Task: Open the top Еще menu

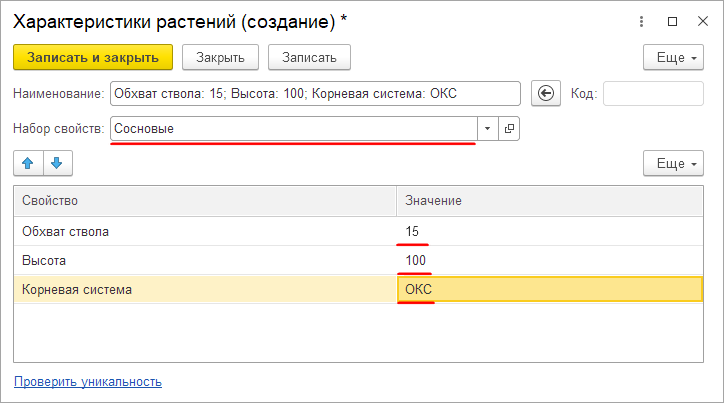Action: [x=677, y=58]
